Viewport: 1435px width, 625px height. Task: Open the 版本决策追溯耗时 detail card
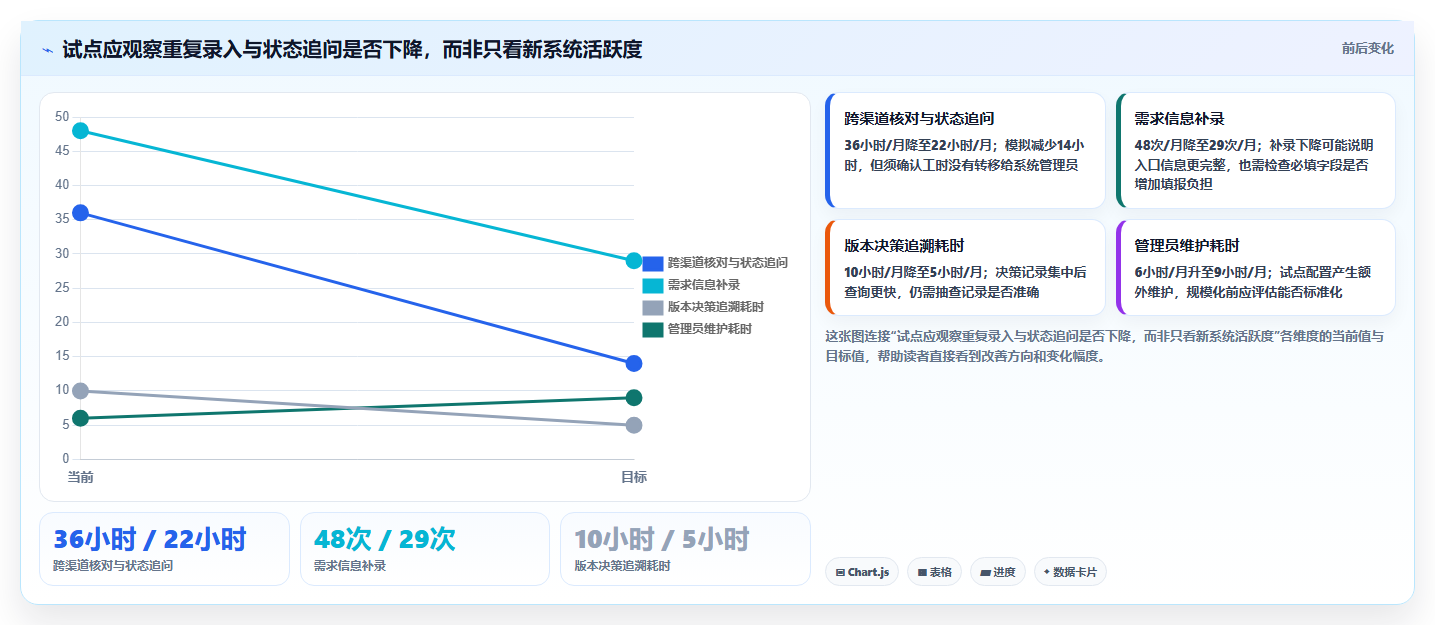[x=965, y=268]
